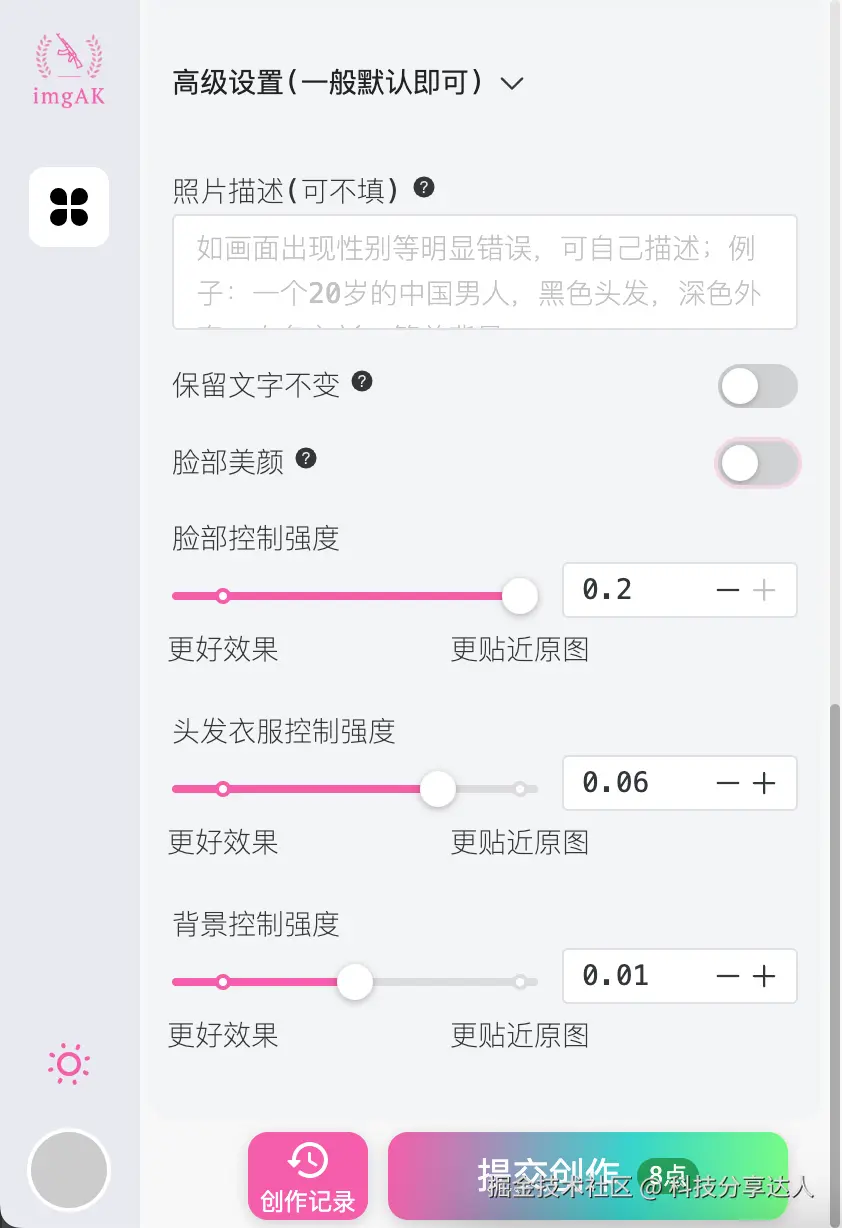Open the grid apps panel in sidebar
Image resolution: width=842 pixels, height=1228 pixels.
click(x=68, y=207)
